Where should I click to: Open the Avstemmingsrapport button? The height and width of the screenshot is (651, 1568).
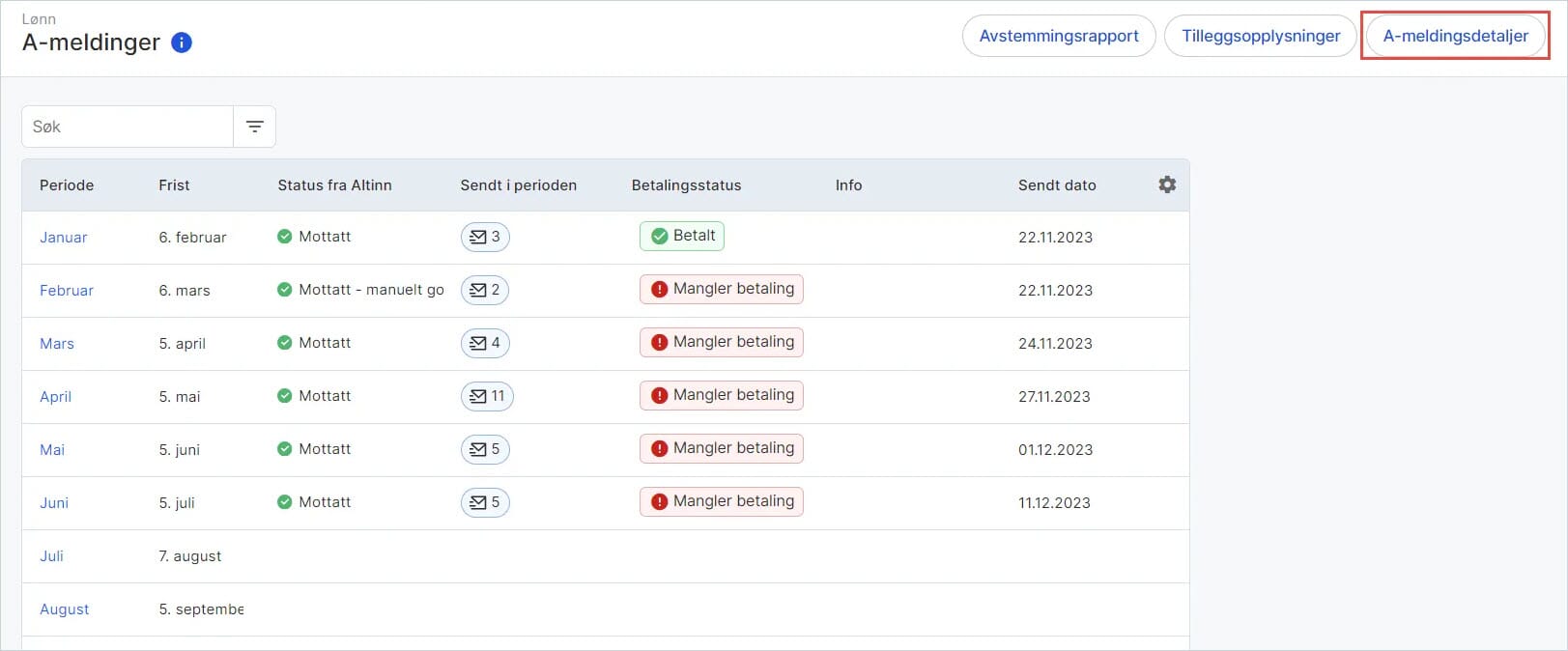(x=1059, y=36)
